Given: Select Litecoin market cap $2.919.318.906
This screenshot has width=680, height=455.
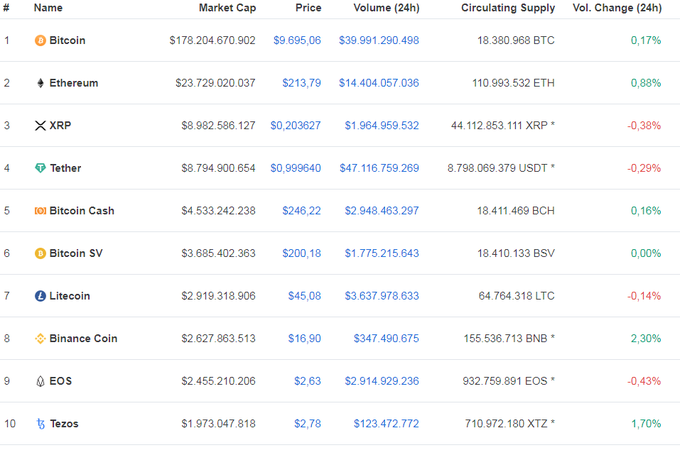Looking at the screenshot, I should [x=219, y=296].
